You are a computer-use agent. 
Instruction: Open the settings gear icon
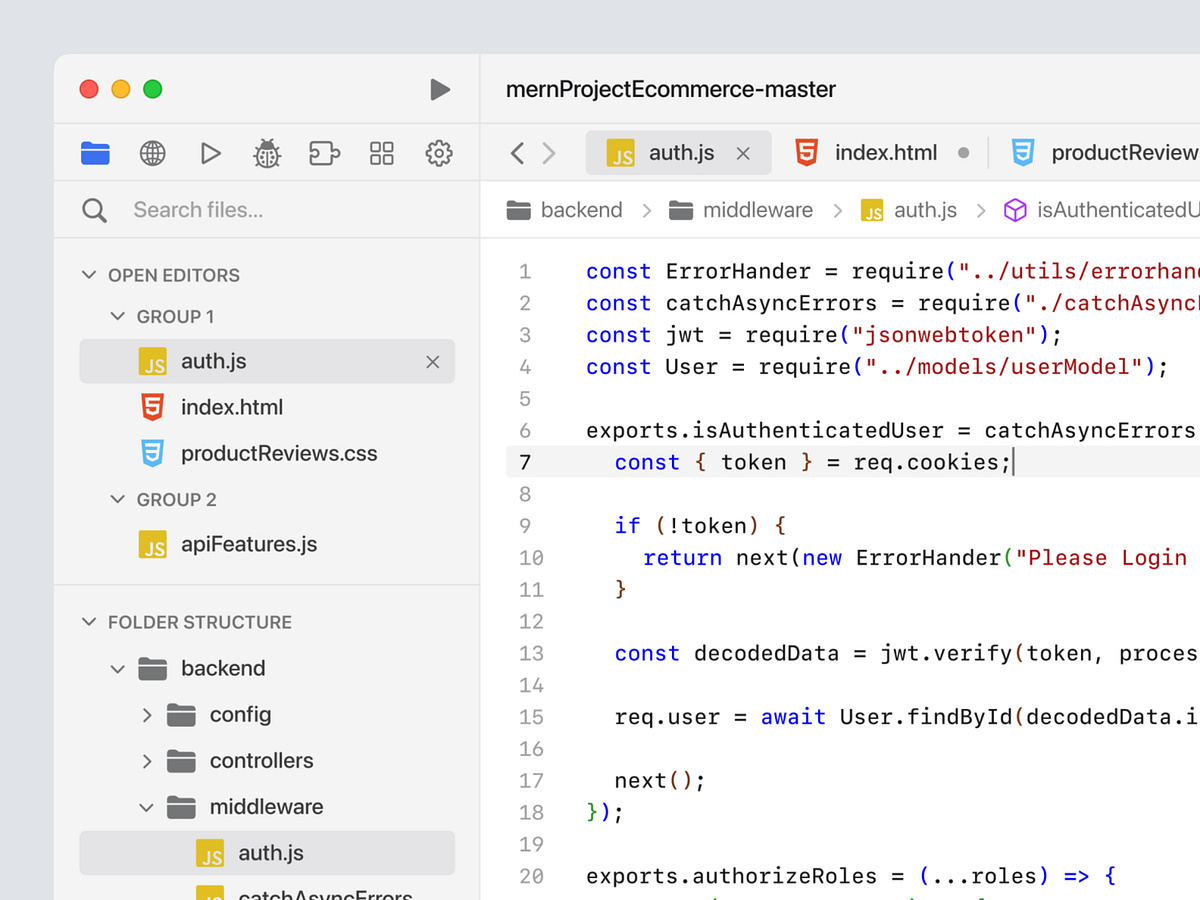pyautogui.click(x=438, y=153)
